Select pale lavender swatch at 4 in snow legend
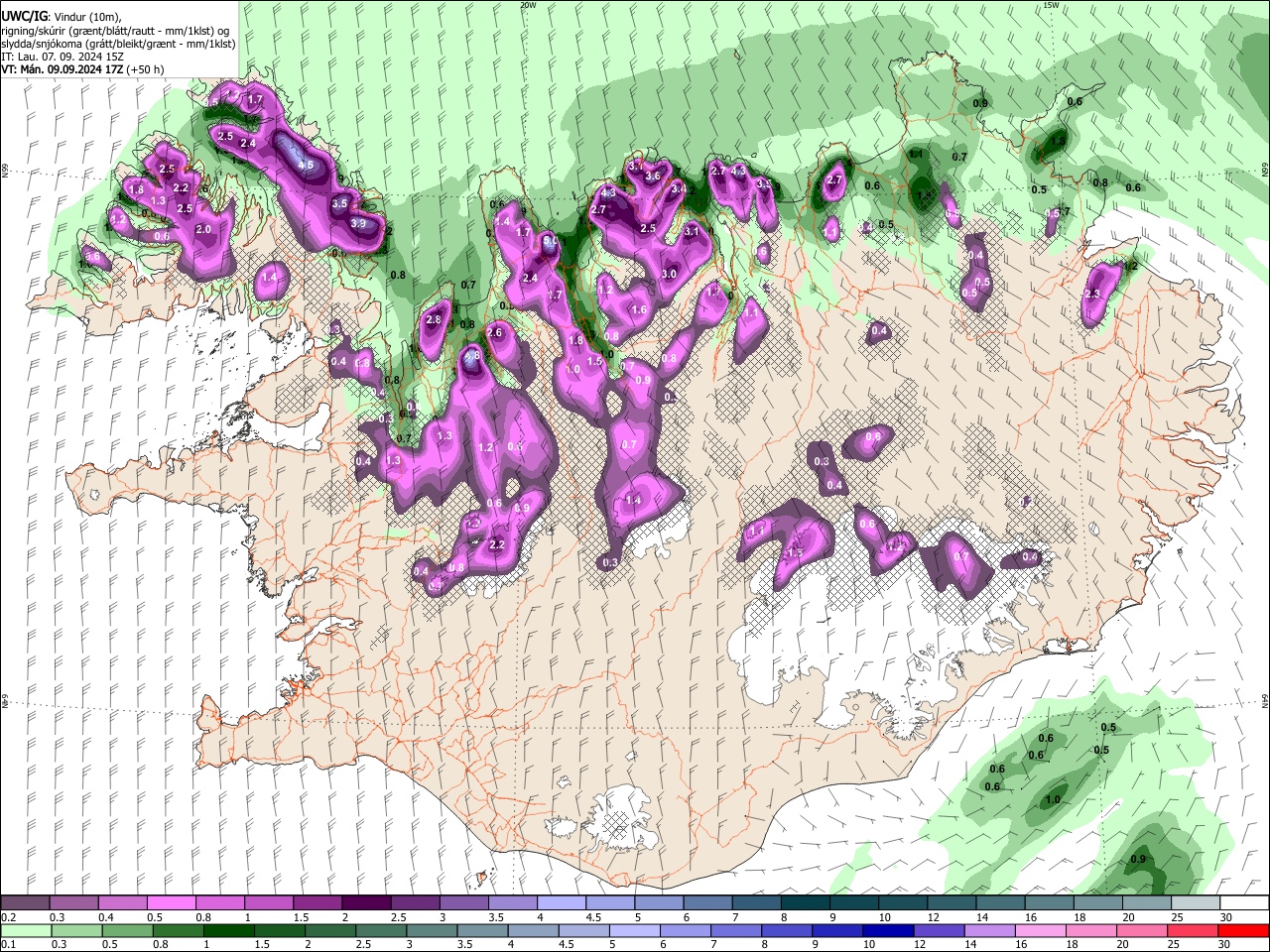Viewport: 1270px width, 952px height. point(562,903)
